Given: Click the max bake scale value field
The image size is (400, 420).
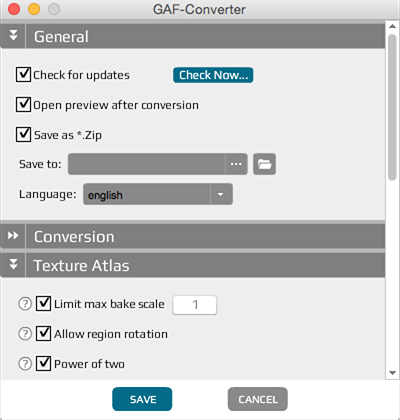Looking at the screenshot, I should pos(195,305).
